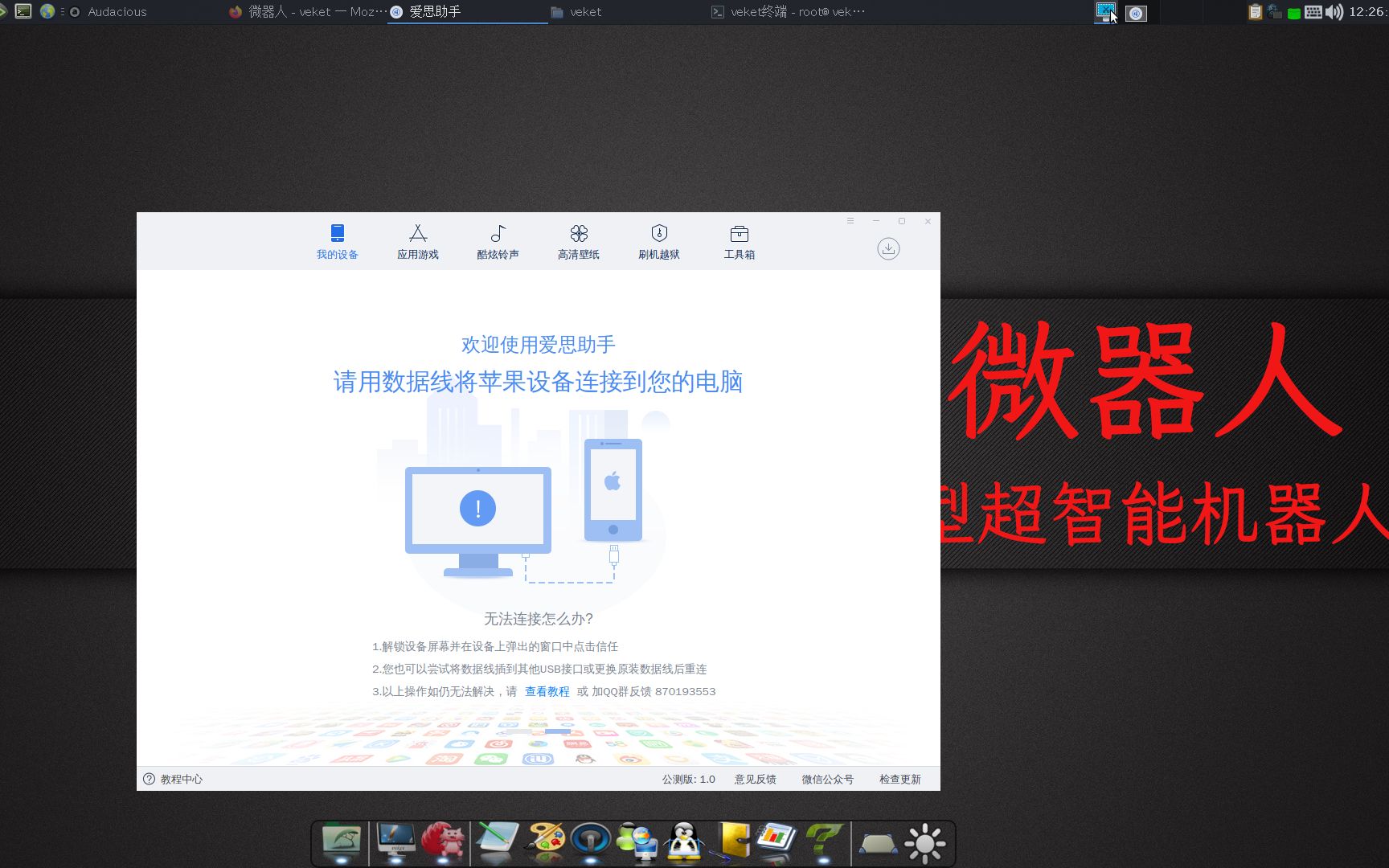Open the globe browser icon in top panel
Image resolution: width=1389 pixels, height=868 pixels.
[x=47, y=11]
